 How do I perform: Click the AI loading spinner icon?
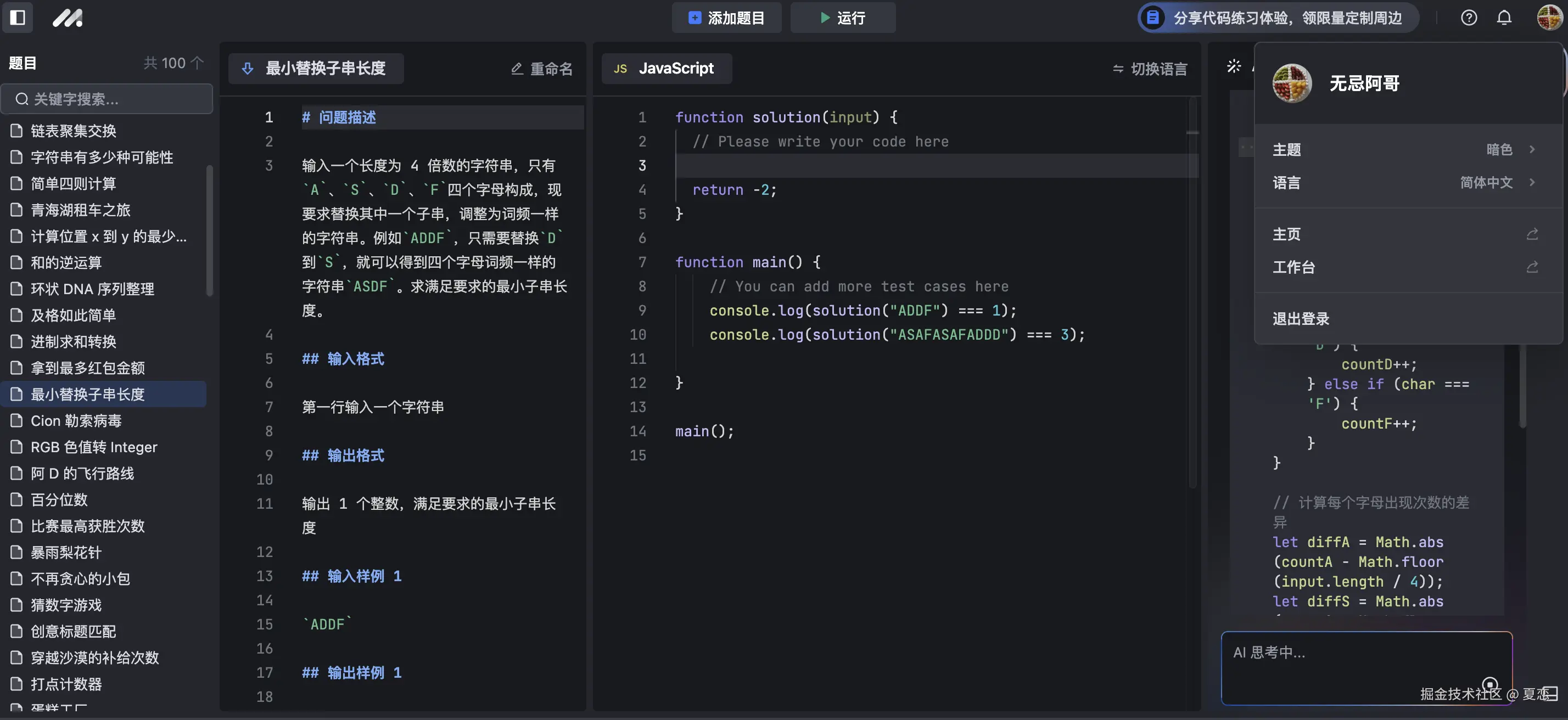tap(1234, 67)
